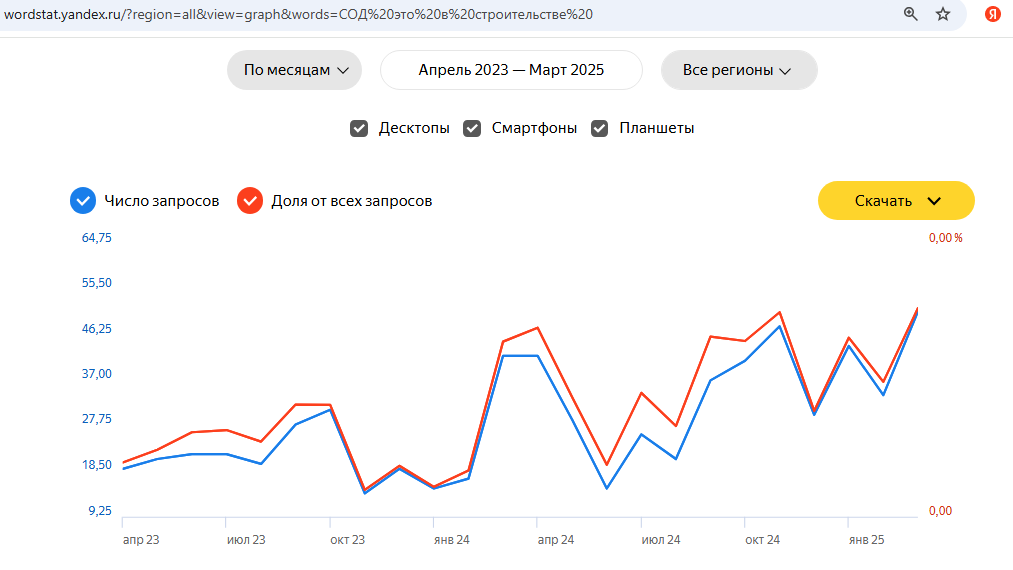Pick the окт 24 axis marker

(x=762, y=540)
